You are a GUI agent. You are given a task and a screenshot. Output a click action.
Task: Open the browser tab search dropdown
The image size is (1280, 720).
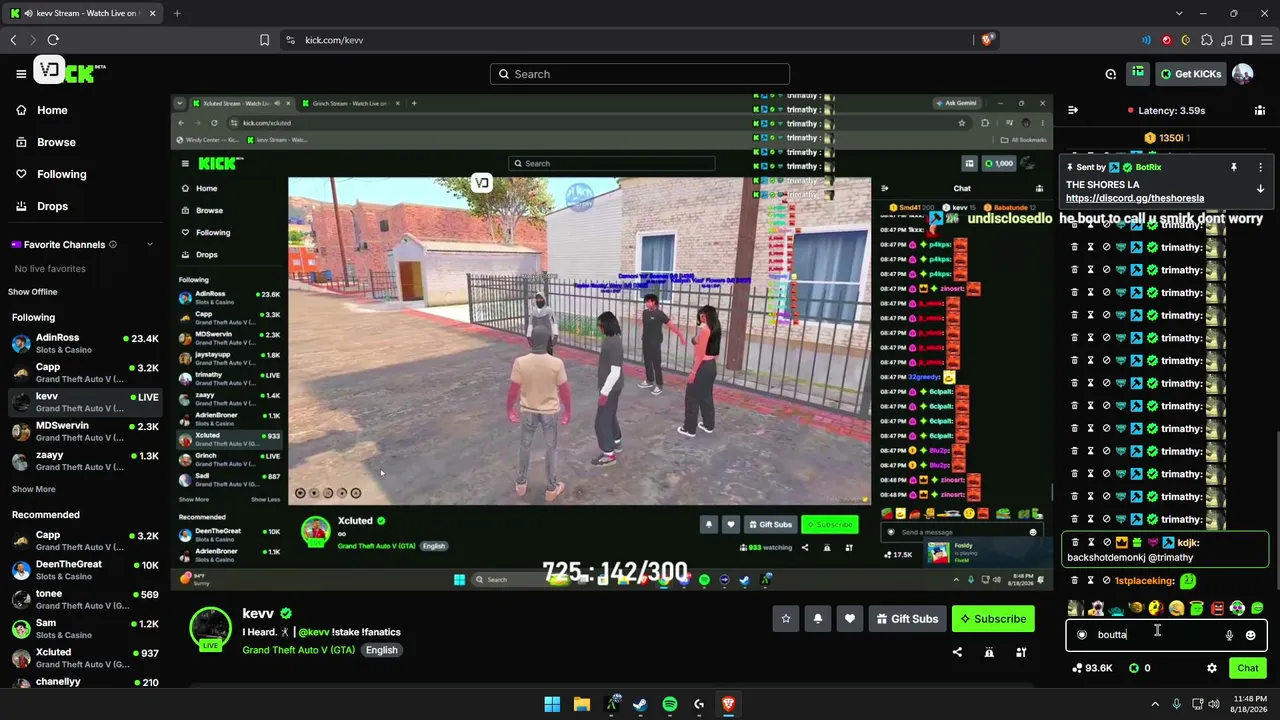[x=1179, y=13]
